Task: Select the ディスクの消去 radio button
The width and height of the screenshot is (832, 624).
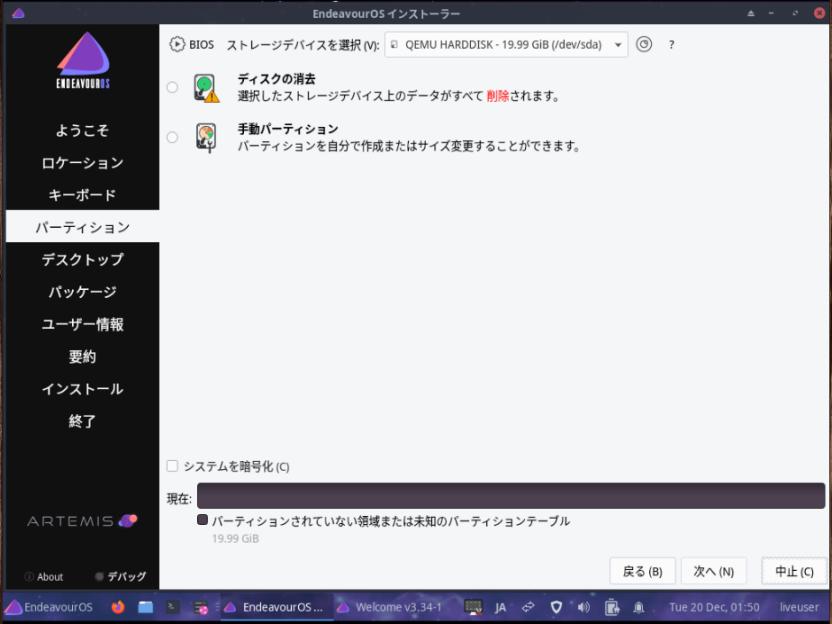Action: click(172, 87)
